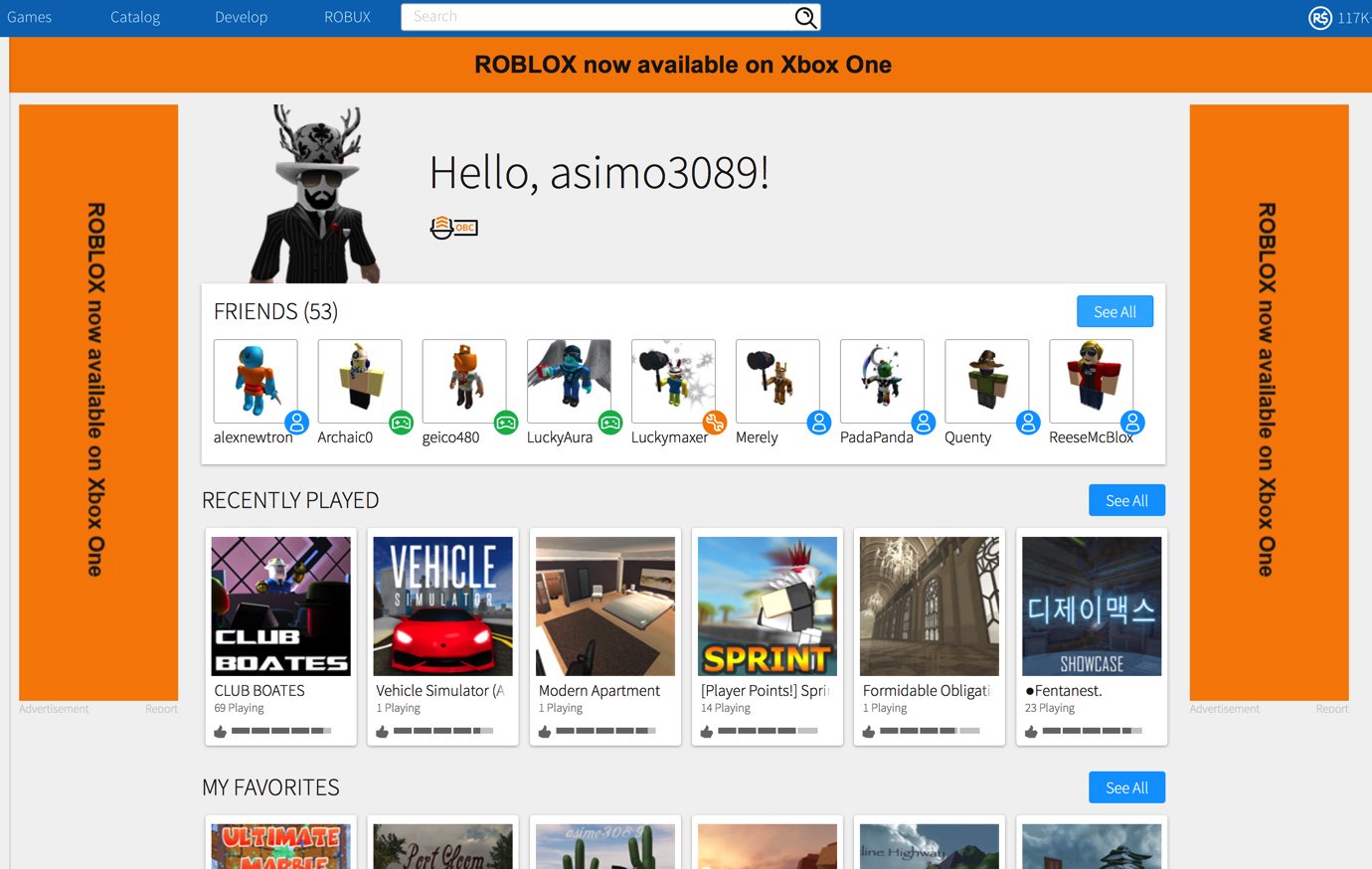Click thumbs-up icon under Sprint game
The height and width of the screenshot is (869, 1372).
coord(707,731)
